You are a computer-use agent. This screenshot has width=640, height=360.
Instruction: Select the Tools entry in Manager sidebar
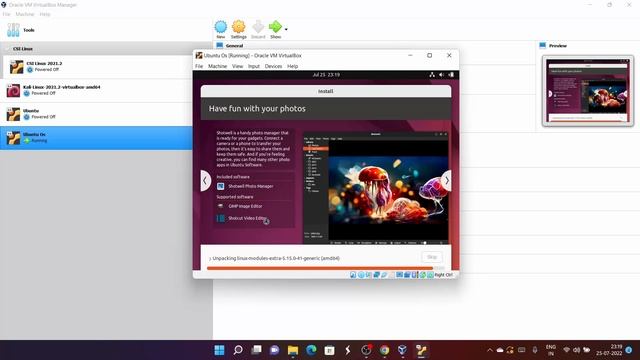tap(106, 30)
